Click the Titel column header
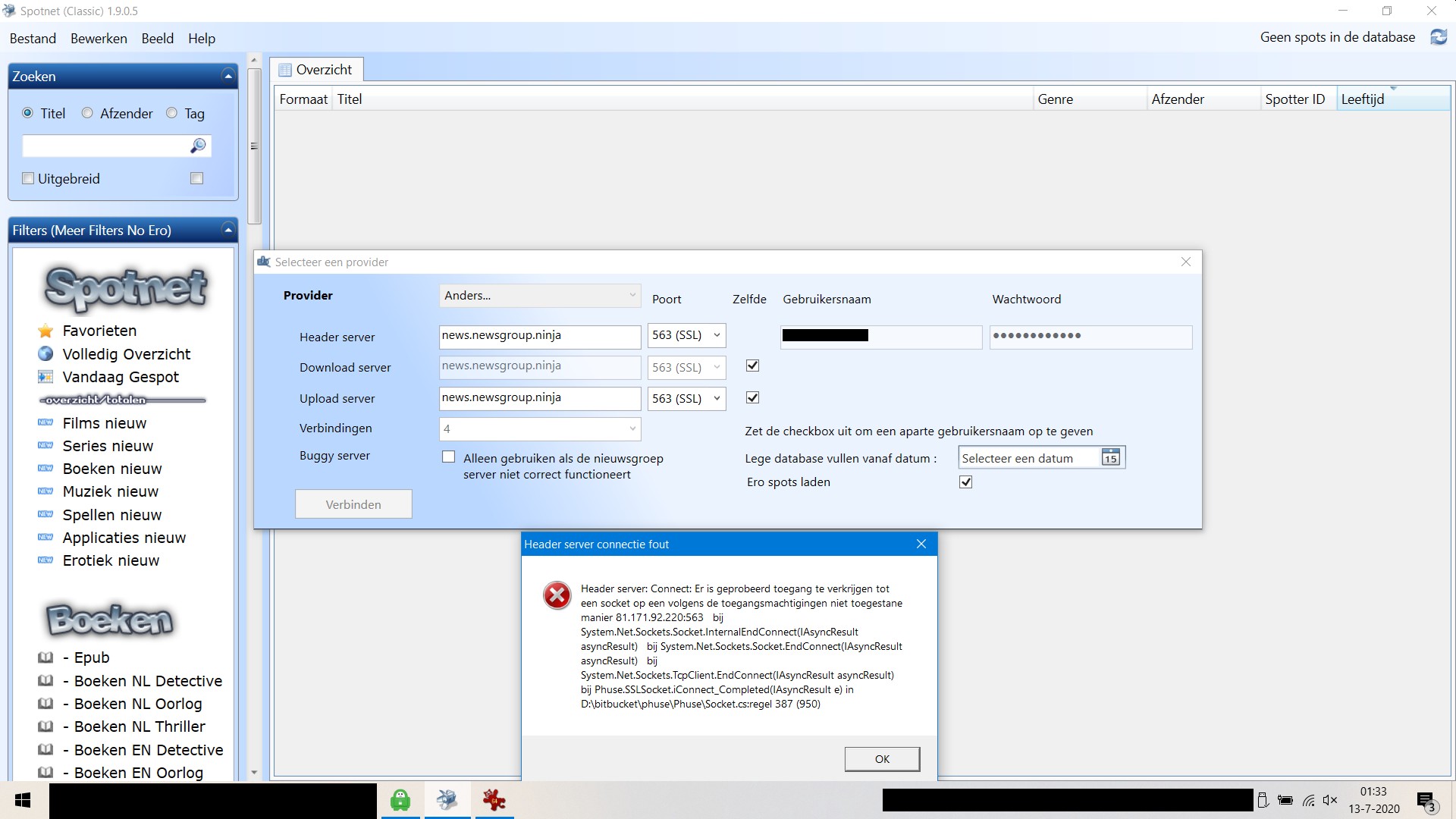1456x819 pixels. [x=682, y=99]
